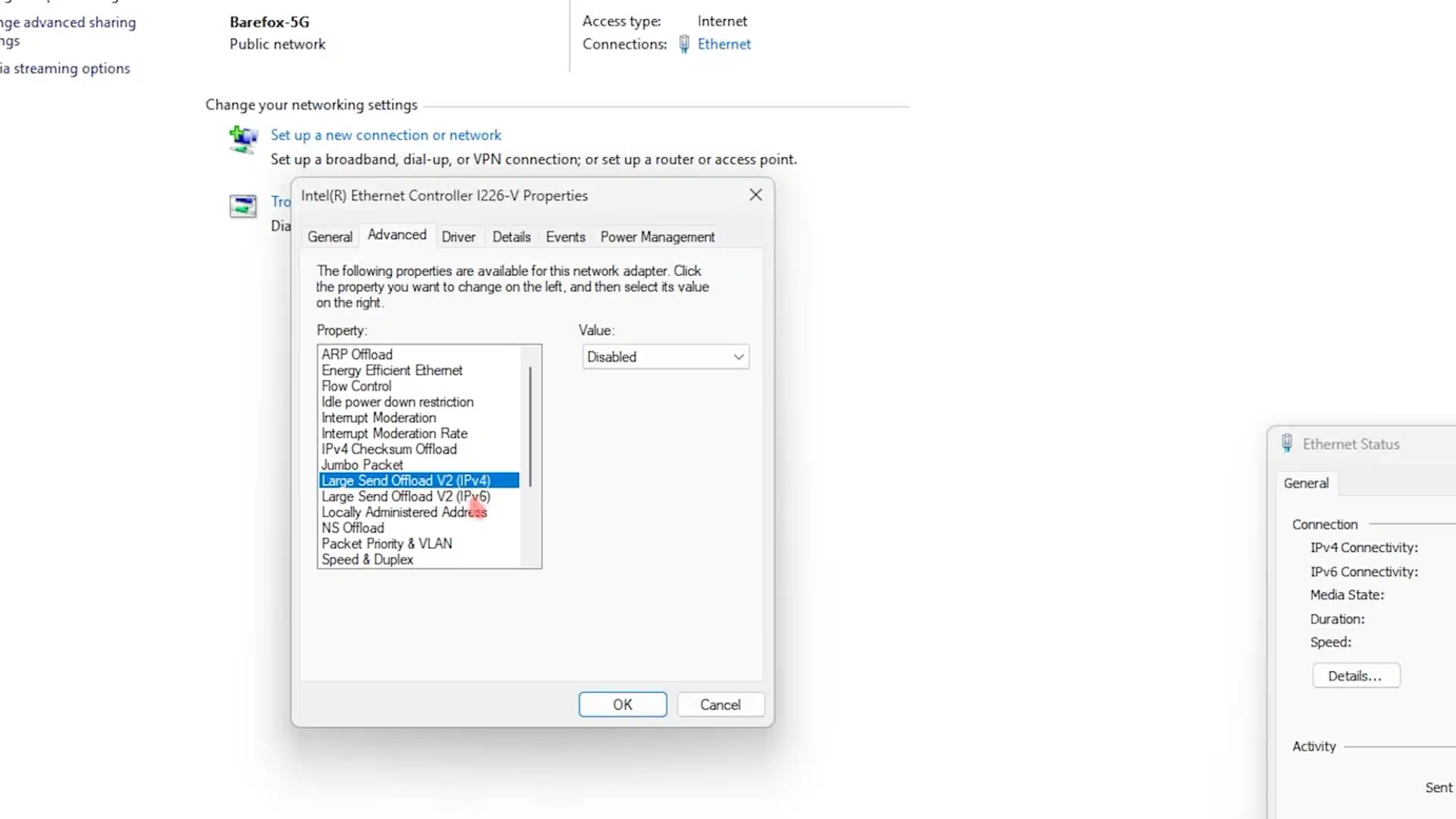The height and width of the screenshot is (819, 1456).
Task: Open Set up a new connection link
Action: coord(386,135)
